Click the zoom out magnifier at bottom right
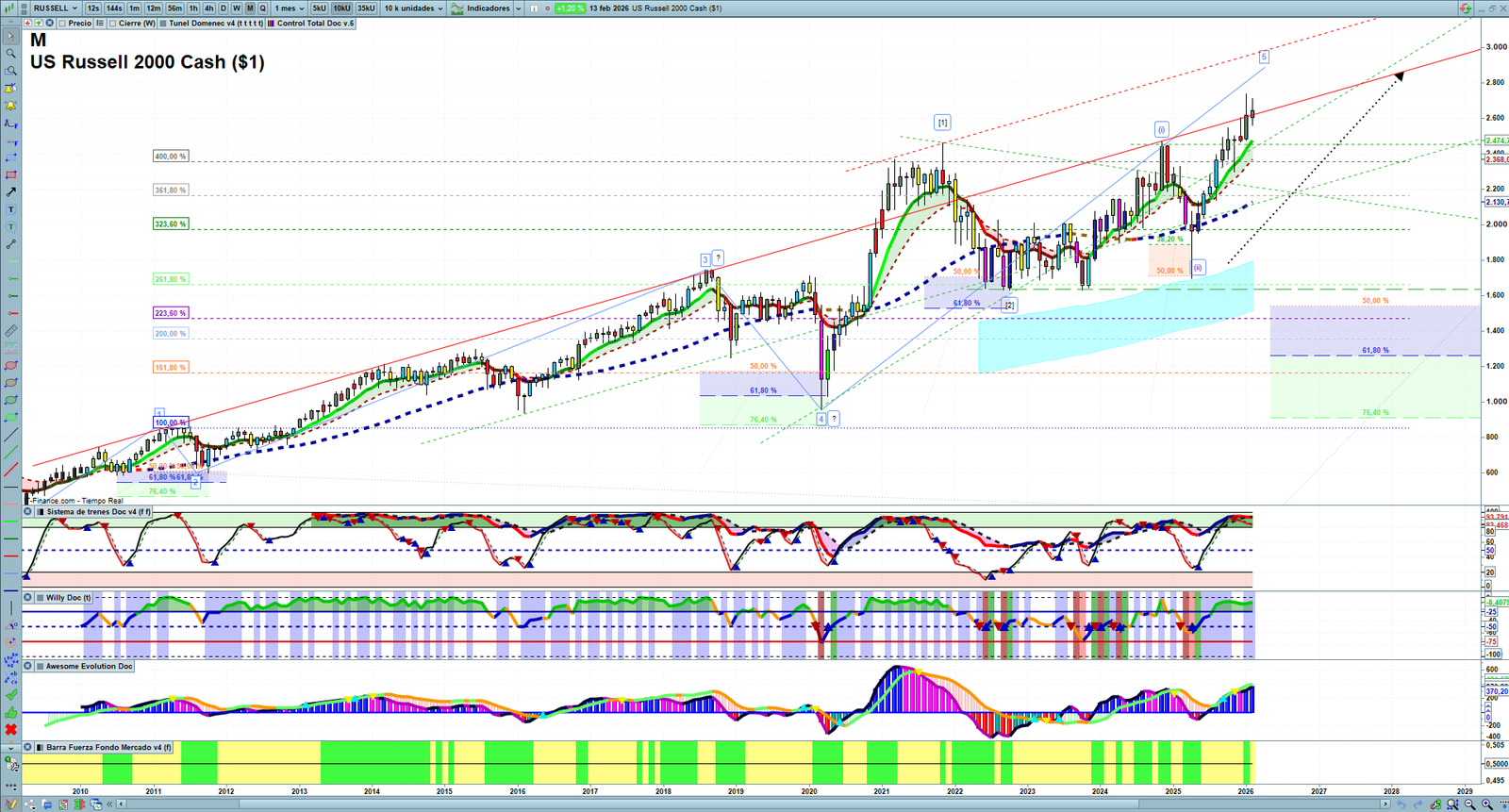 [1469, 804]
